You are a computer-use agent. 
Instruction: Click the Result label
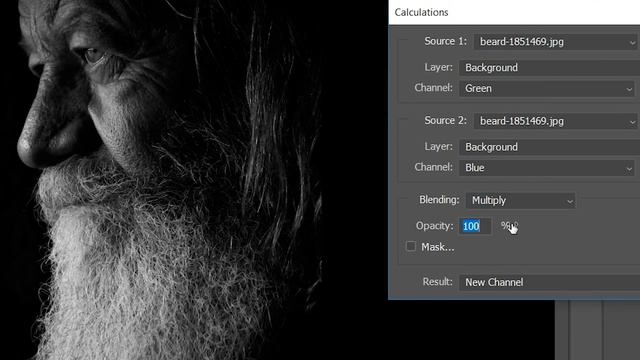click(x=438, y=282)
